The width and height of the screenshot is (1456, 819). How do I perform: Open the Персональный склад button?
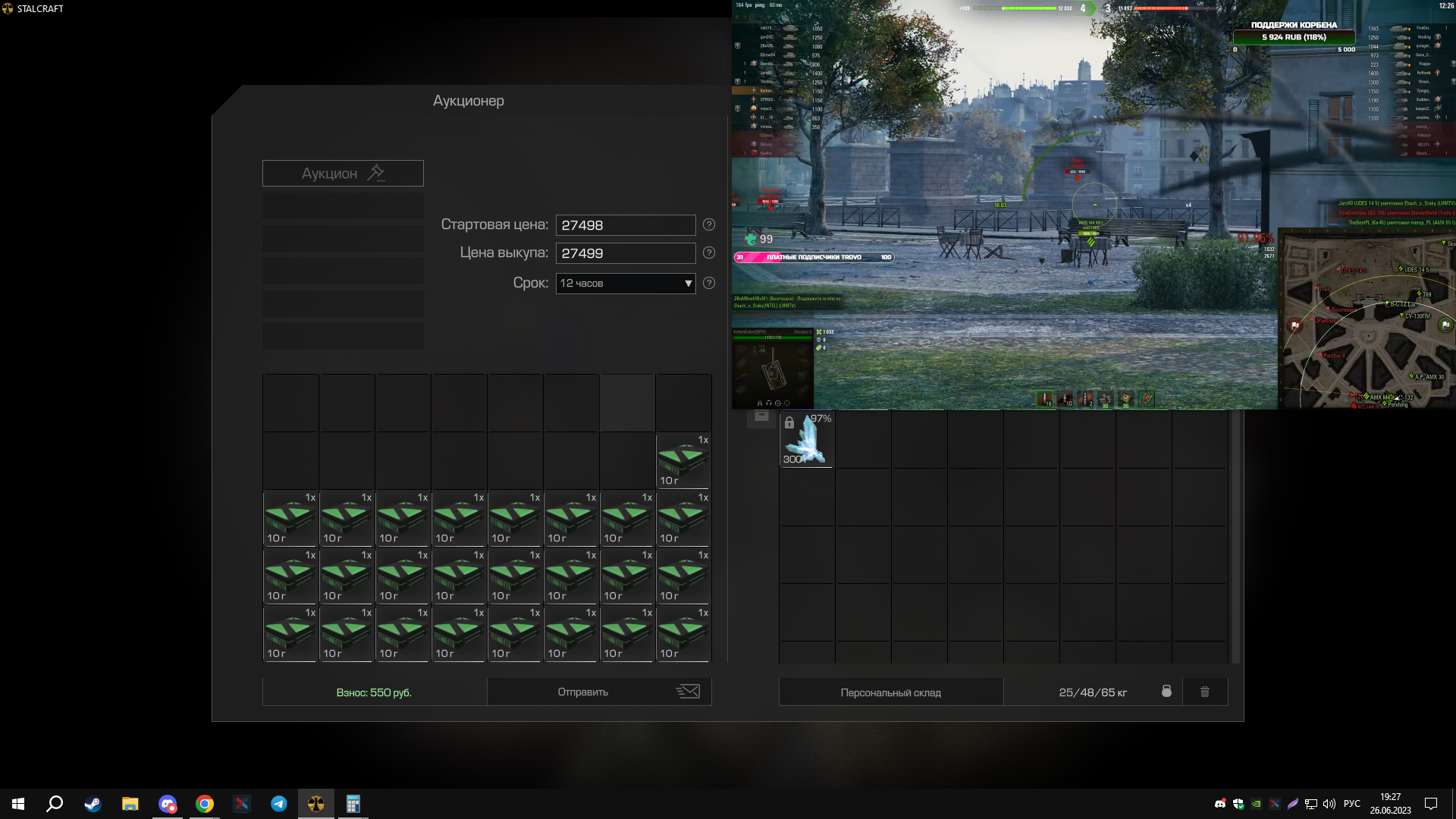point(891,692)
